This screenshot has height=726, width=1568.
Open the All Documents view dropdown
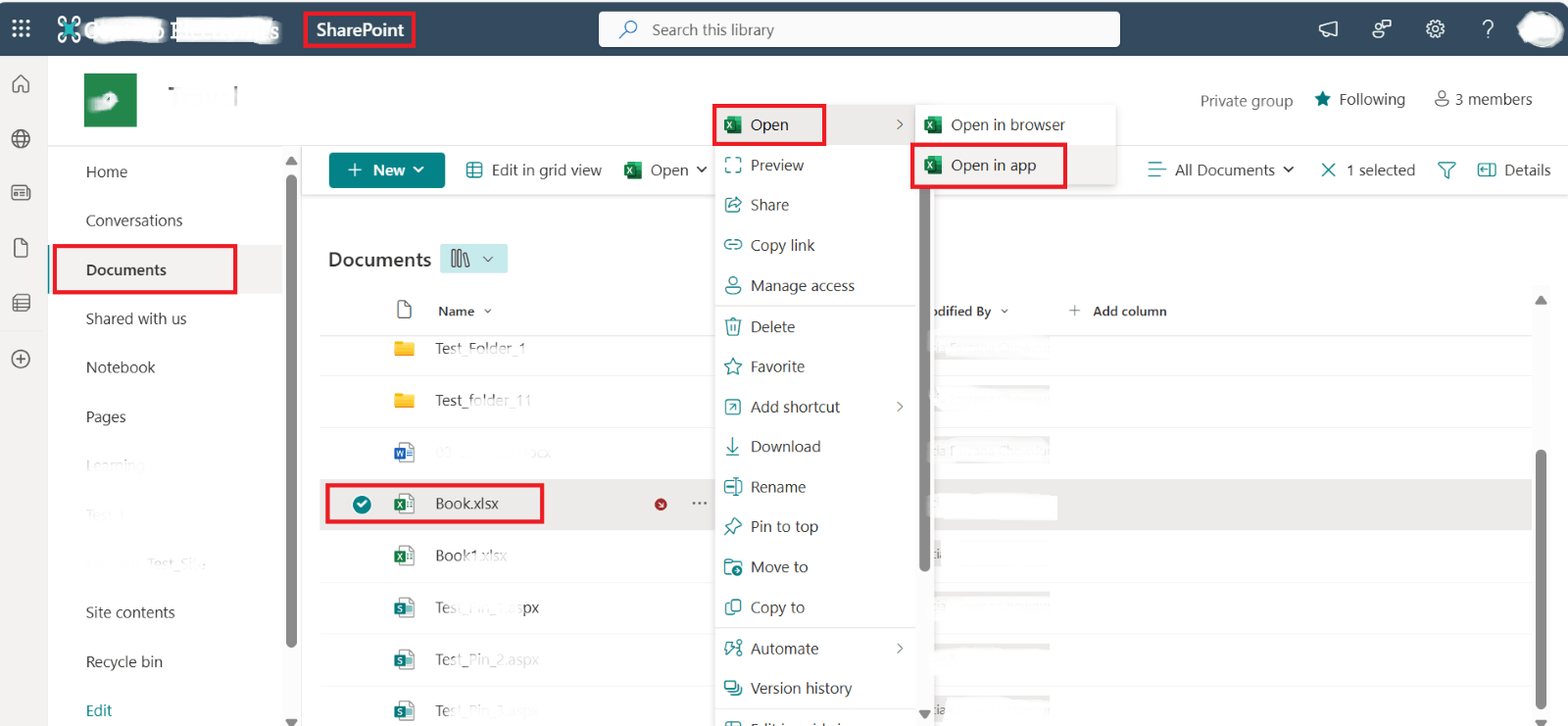[1221, 170]
